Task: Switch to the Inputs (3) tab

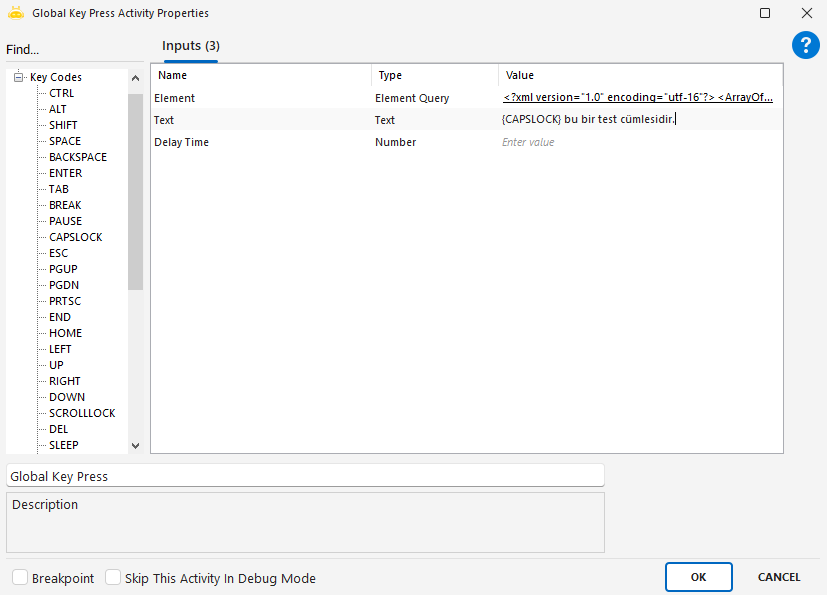Action: 190,46
